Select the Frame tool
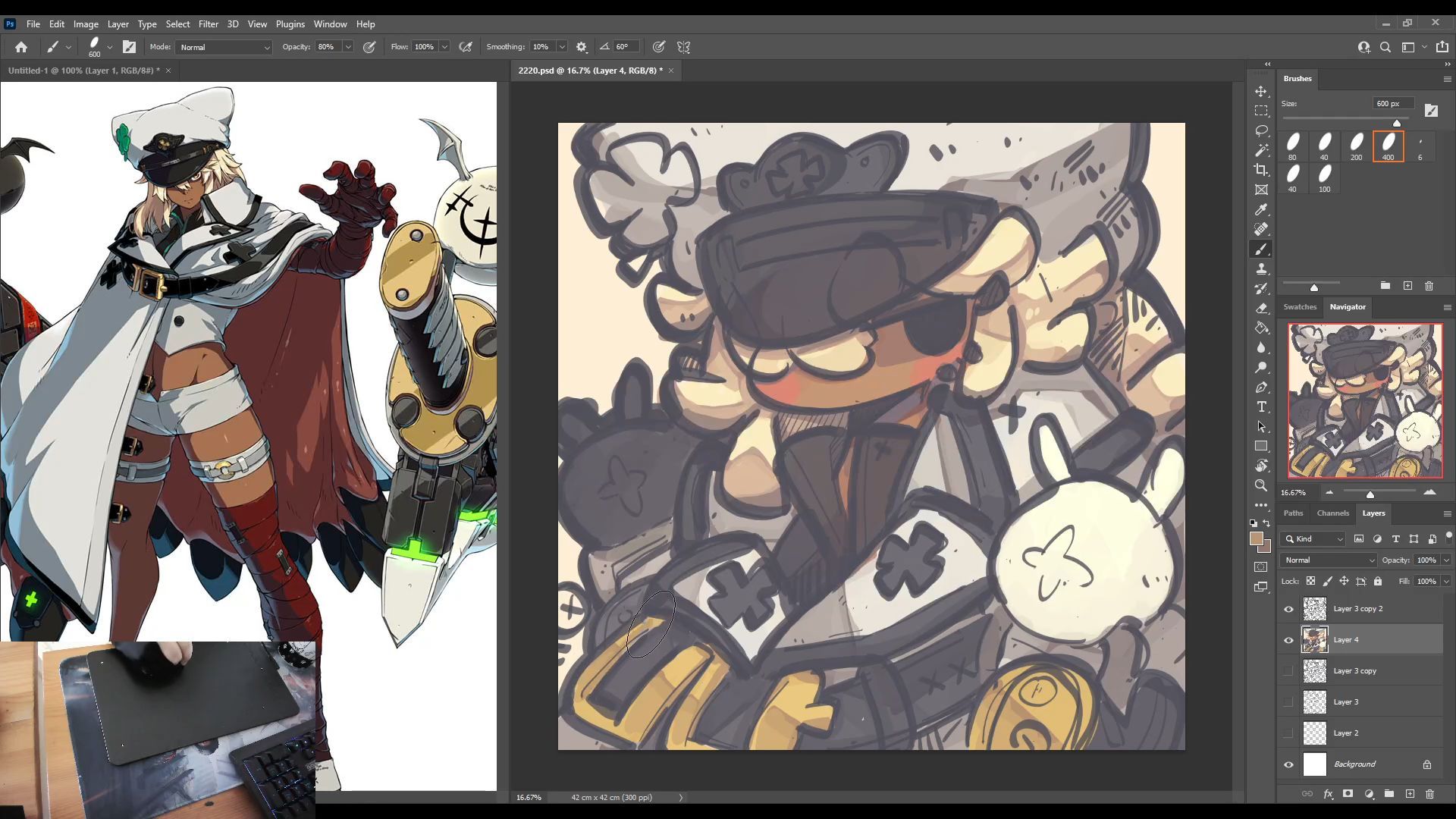 pos(1261,190)
